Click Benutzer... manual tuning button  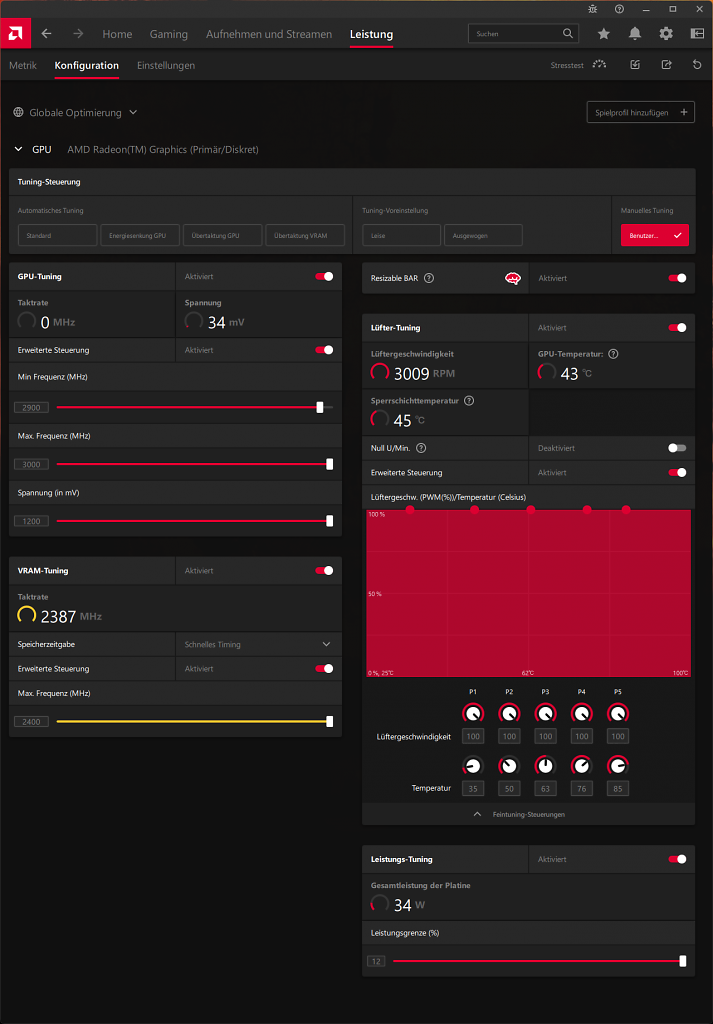tap(655, 235)
